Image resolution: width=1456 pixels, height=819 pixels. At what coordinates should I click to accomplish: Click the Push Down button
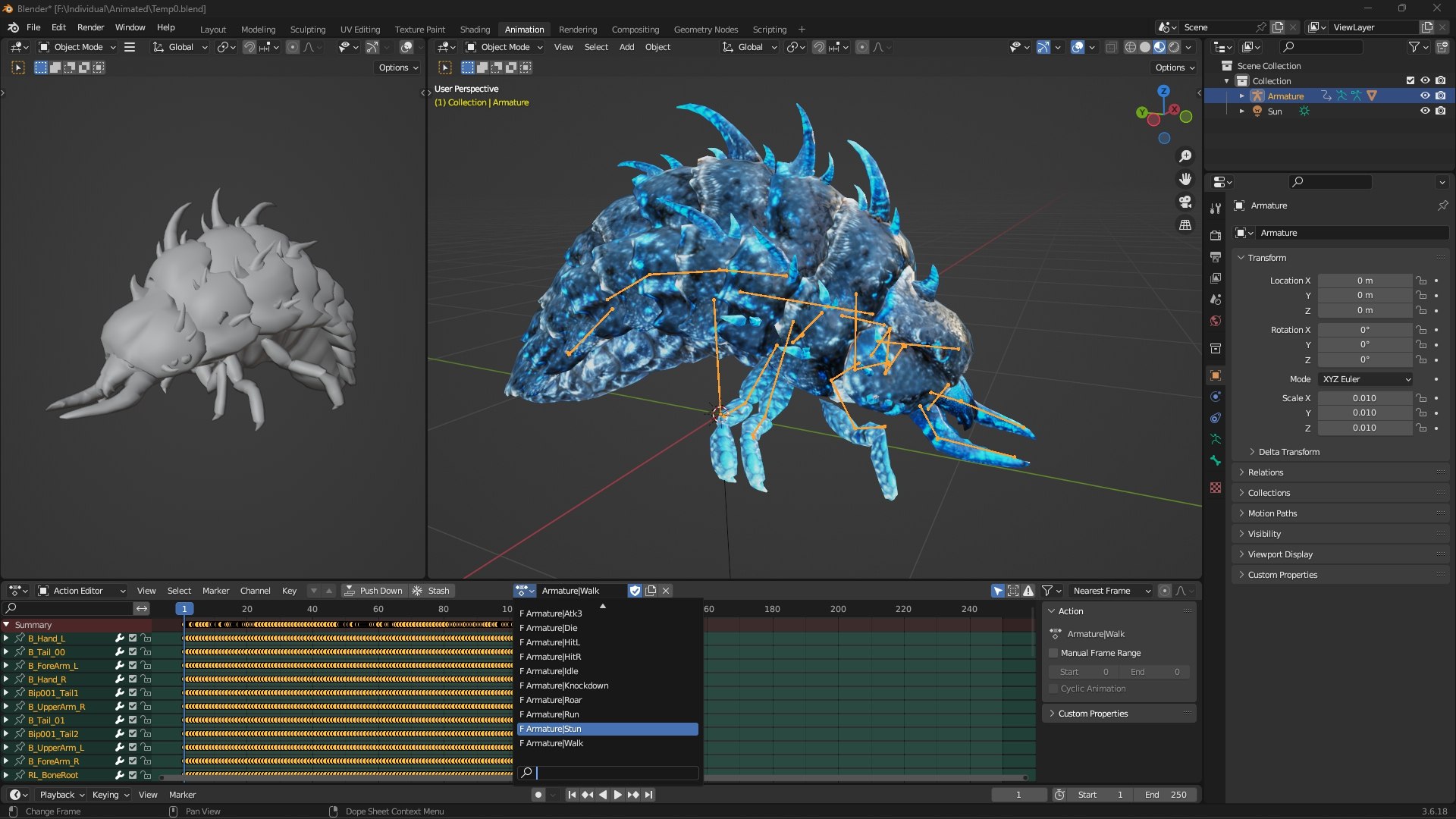[373, 591]
